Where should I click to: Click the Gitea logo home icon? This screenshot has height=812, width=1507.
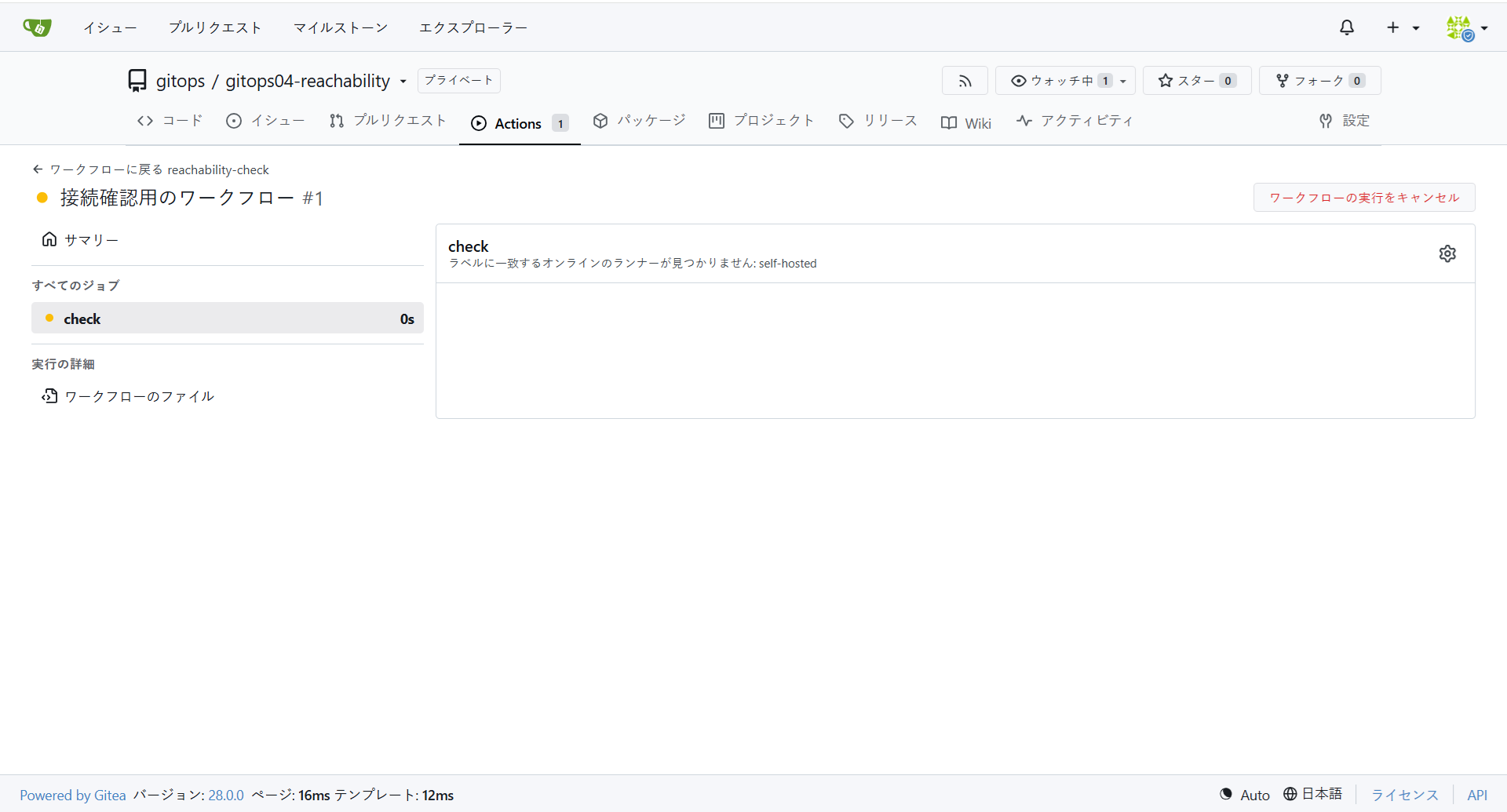[x=37, y=27]
